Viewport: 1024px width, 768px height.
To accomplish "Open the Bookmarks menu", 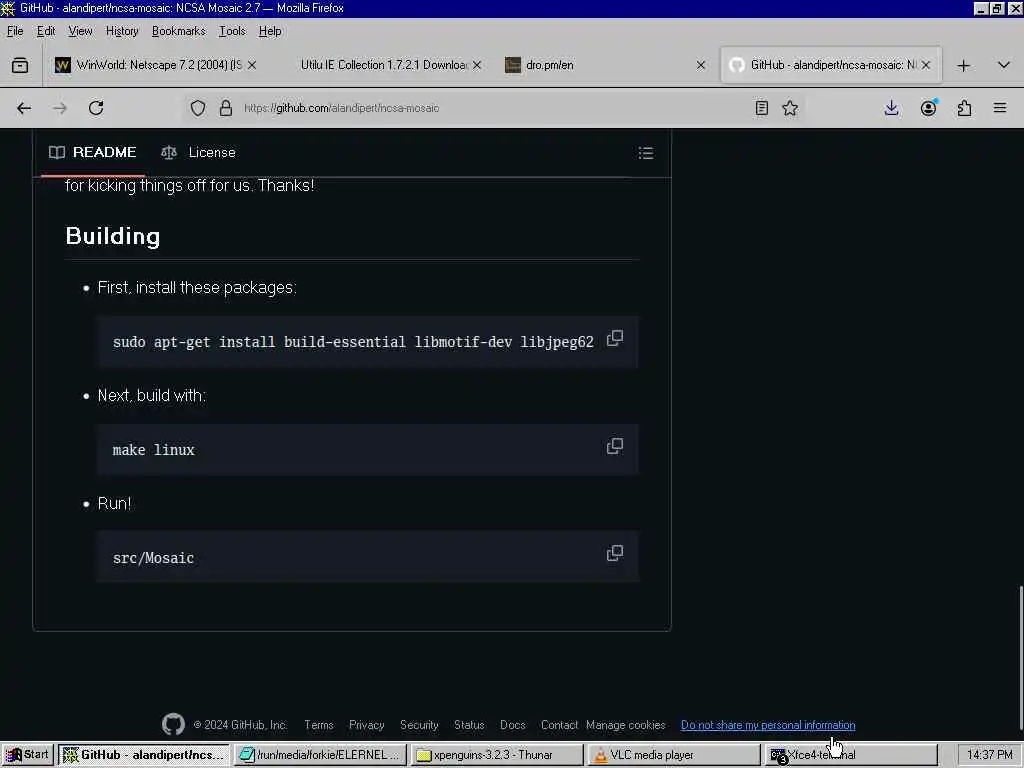I will 178,31.
